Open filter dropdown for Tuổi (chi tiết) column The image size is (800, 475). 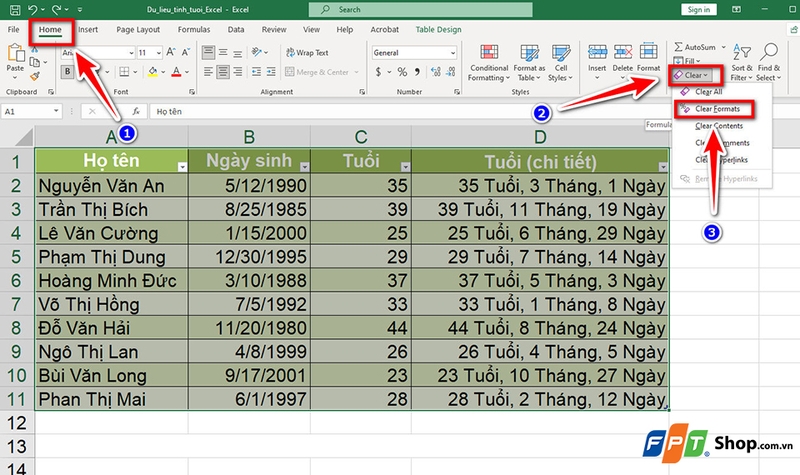click(663, 167)
